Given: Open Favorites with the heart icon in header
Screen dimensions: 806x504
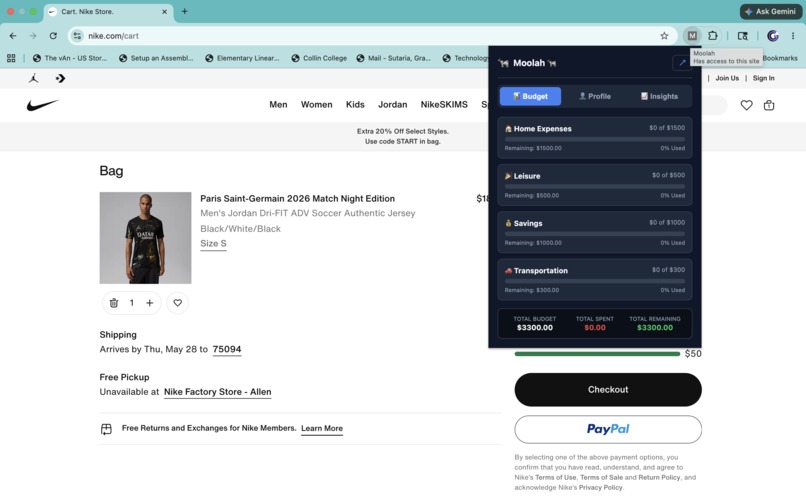Looking at the screenshot, I should point(746,105).
